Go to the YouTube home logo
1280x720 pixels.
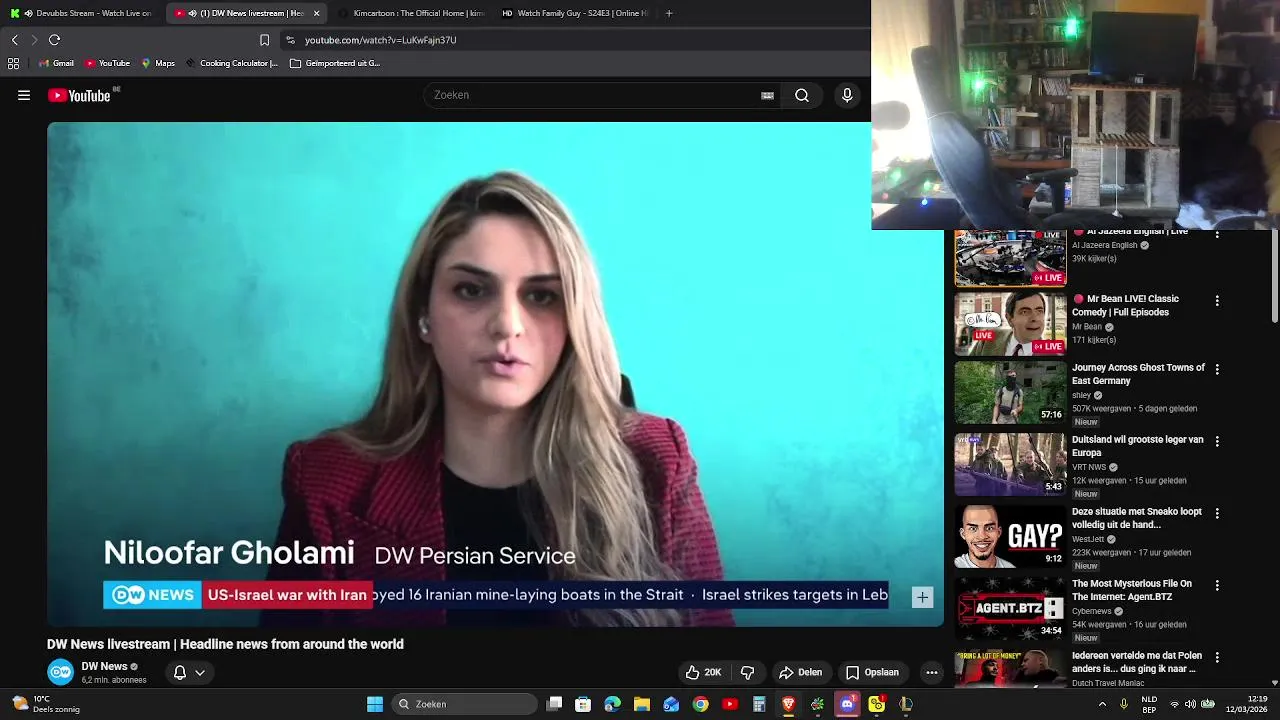pyautogui.click(x=79, y=96)
